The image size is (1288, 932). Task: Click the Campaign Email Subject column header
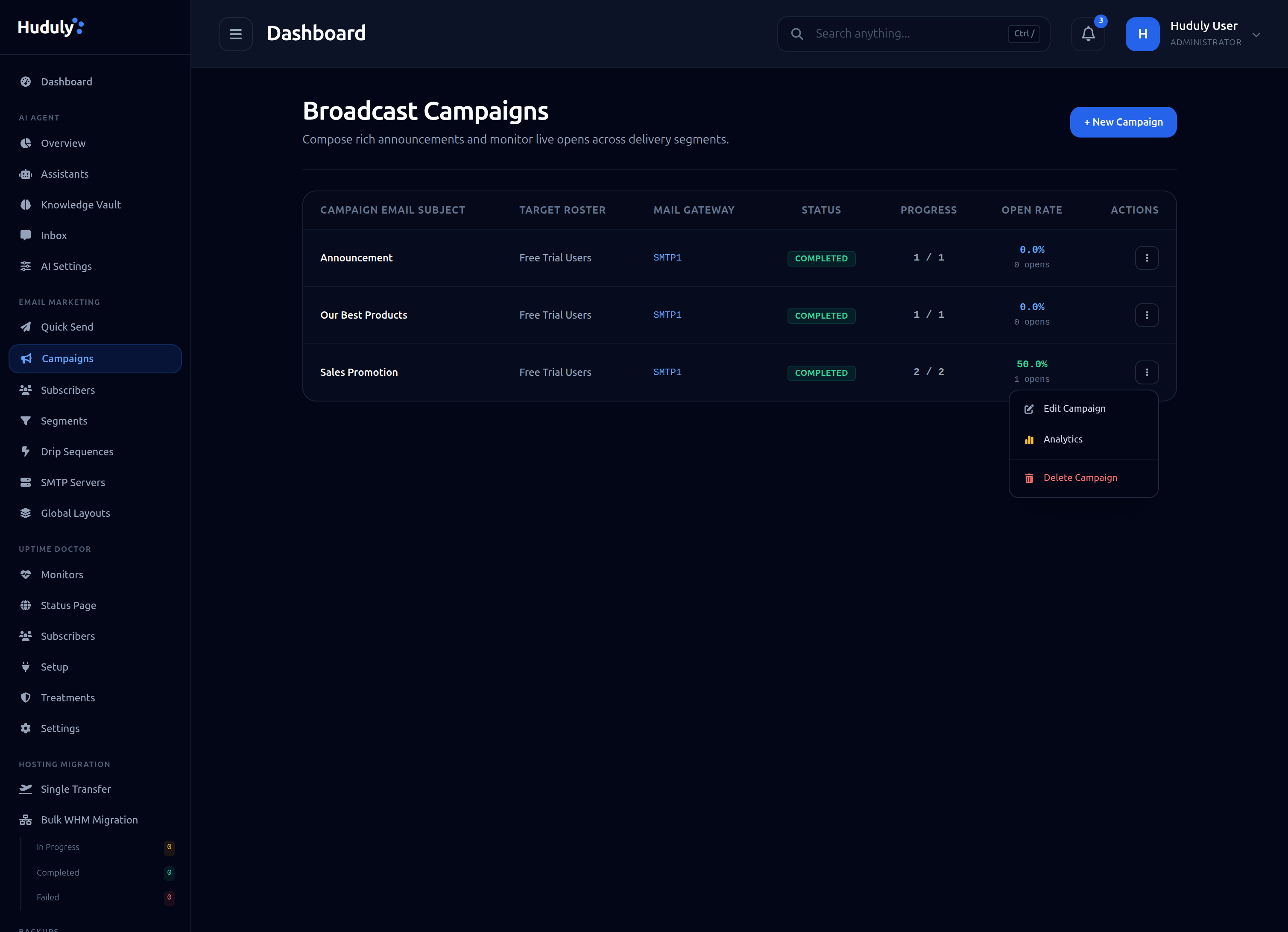pos(392,210)
